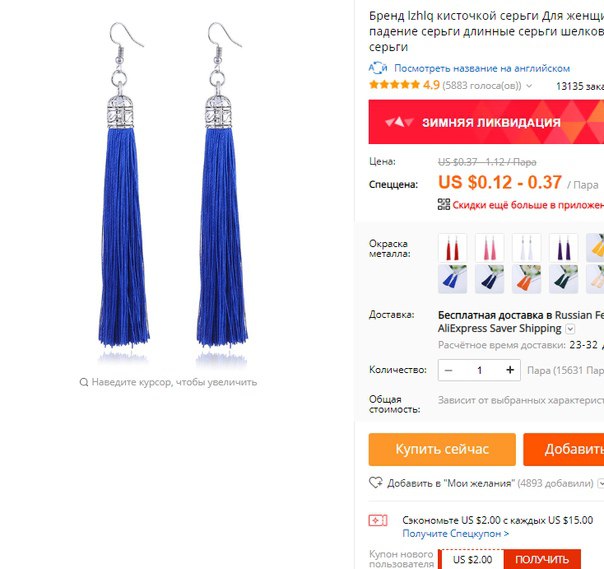Click the five-star rating icons
Screen dimensions: 604x569
[x=394, y=85]
